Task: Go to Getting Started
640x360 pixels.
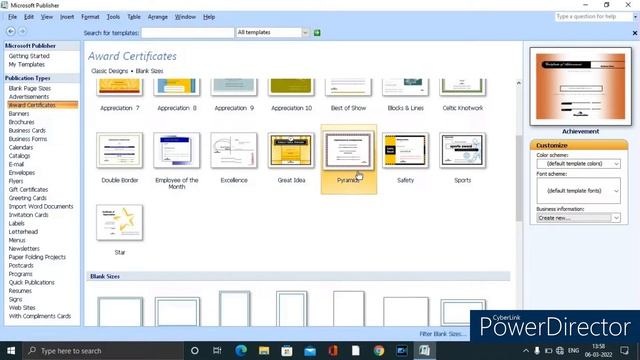Action: click(x=29, y=56)
